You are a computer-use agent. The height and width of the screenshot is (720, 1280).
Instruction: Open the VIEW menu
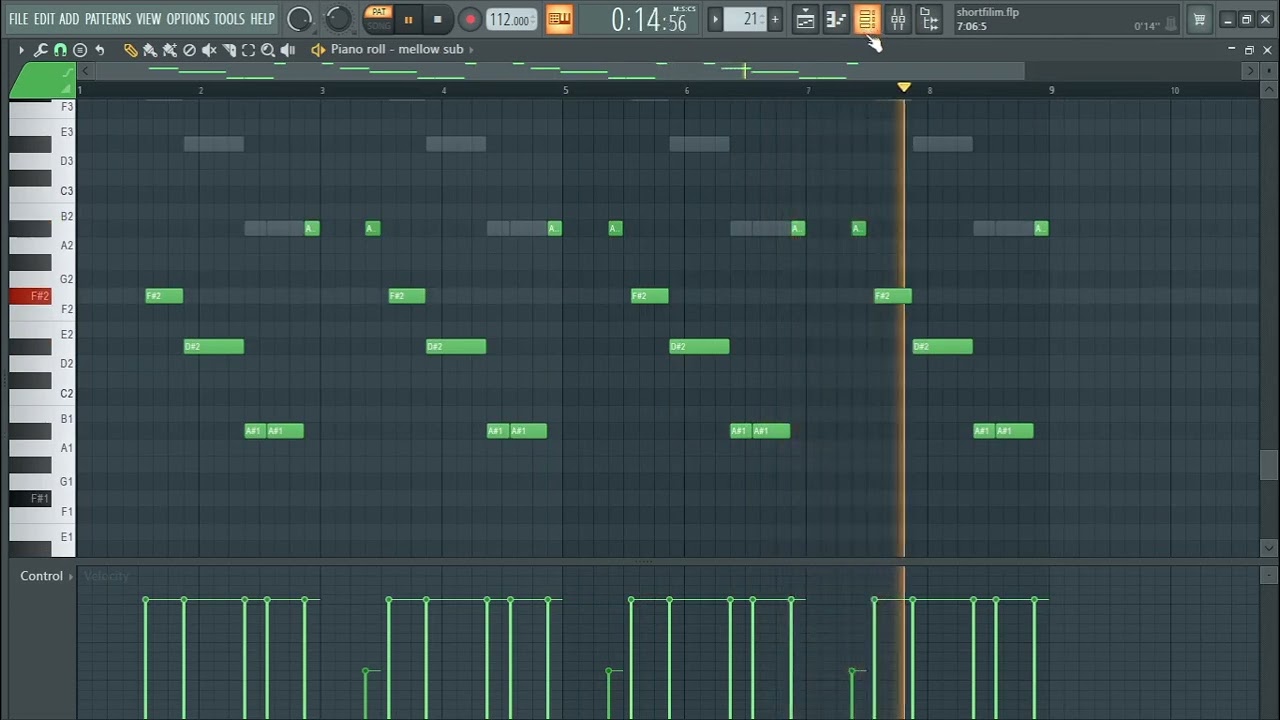coord(148,19)
